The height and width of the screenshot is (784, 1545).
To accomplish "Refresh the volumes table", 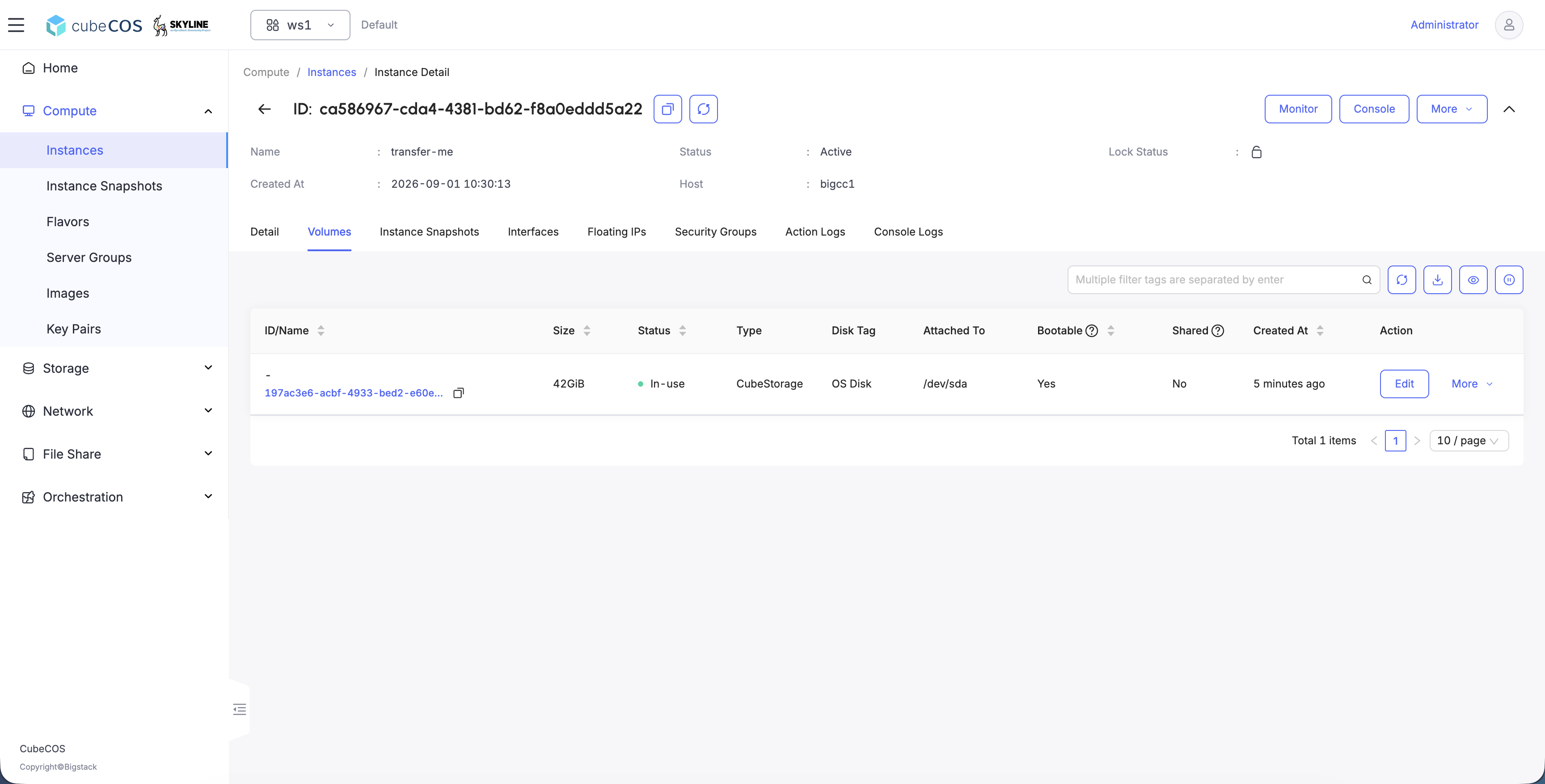I will click(x=1401, y=279).
